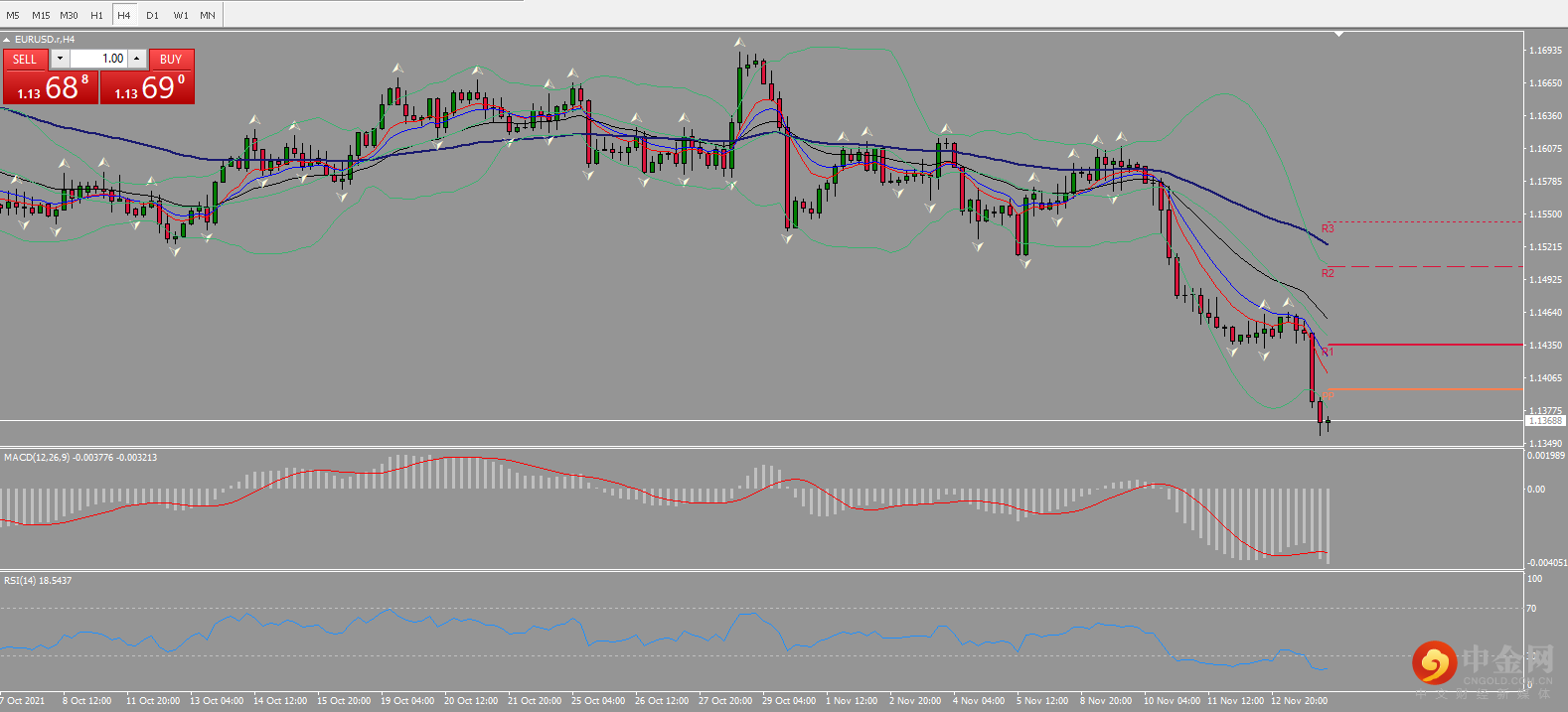Click price scale value 1.14350

pyautogui.click(x=1545, y=346)
